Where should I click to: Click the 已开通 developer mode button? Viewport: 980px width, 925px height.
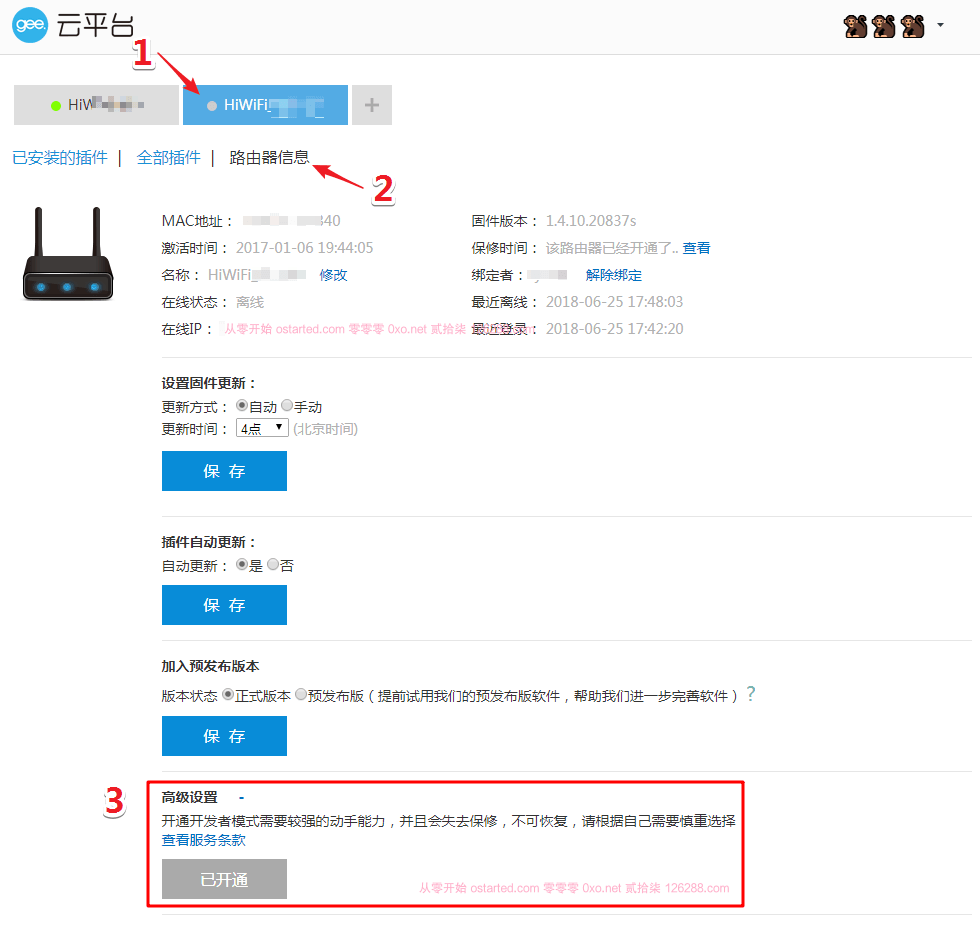pos(224,879)
